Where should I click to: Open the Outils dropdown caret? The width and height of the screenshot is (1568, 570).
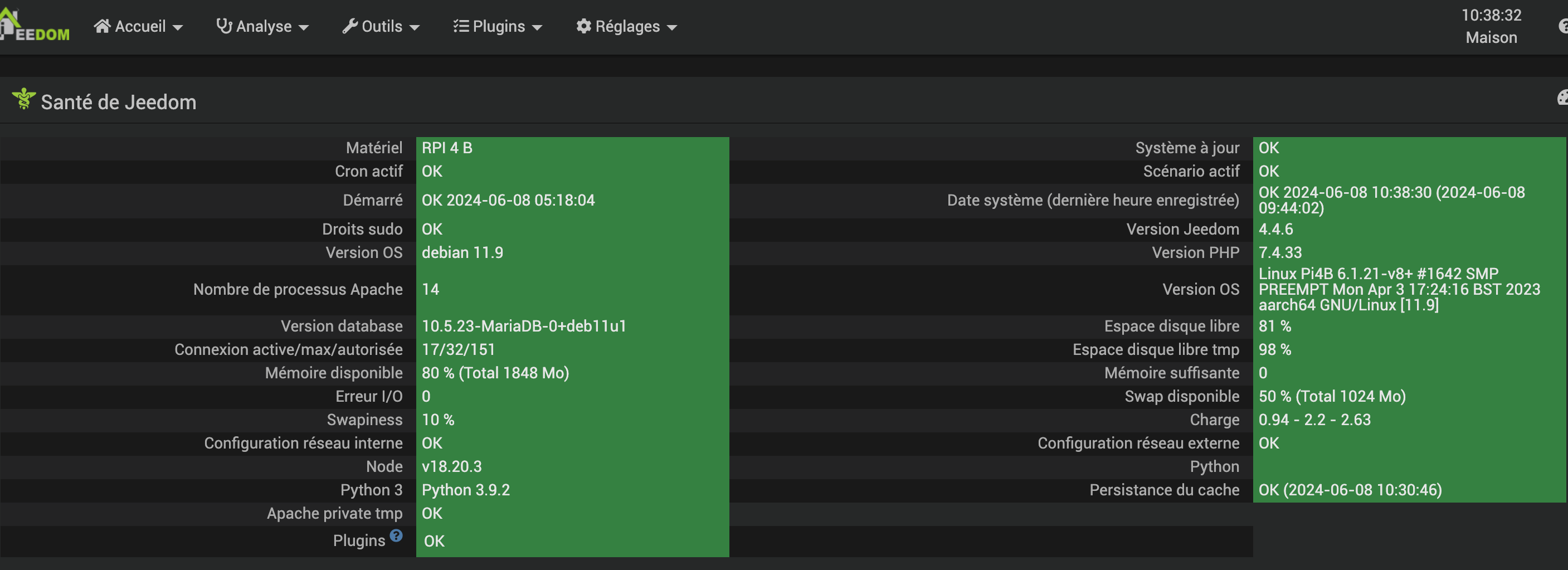[x=415, y=27]
